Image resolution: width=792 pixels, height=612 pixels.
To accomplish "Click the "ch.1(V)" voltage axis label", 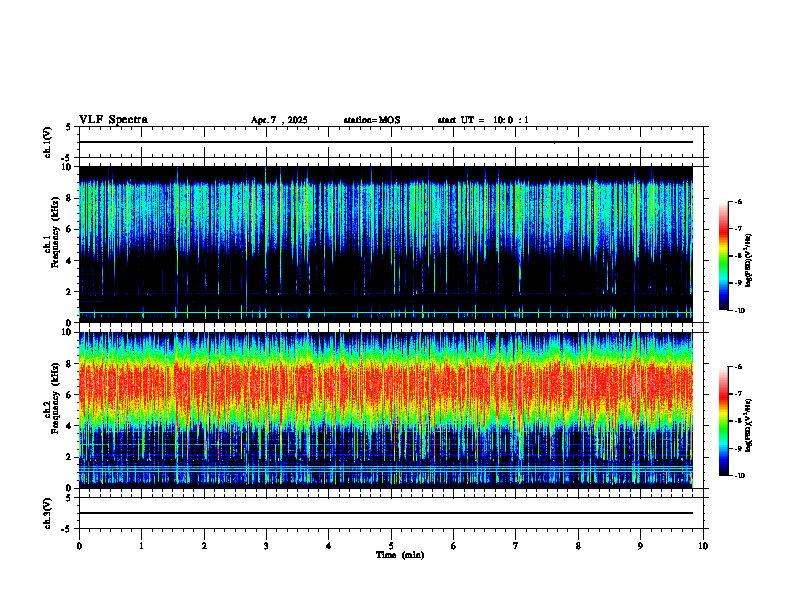I will [x=48, y=142].
